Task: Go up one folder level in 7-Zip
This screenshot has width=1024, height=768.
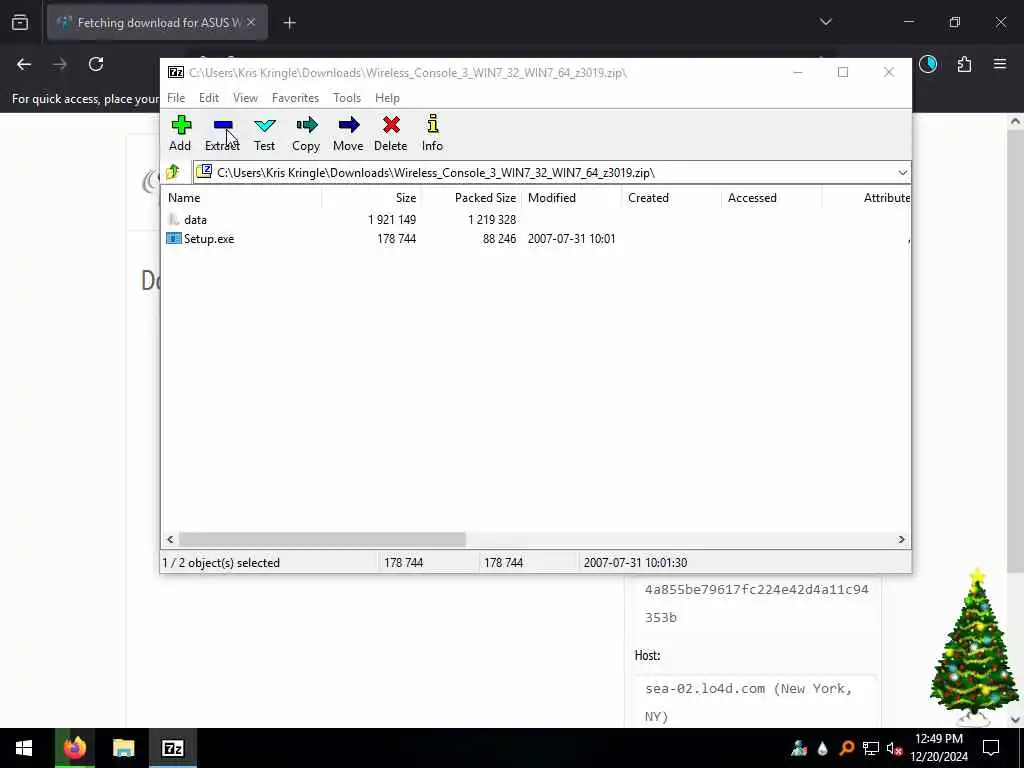Action: [173, 172]
